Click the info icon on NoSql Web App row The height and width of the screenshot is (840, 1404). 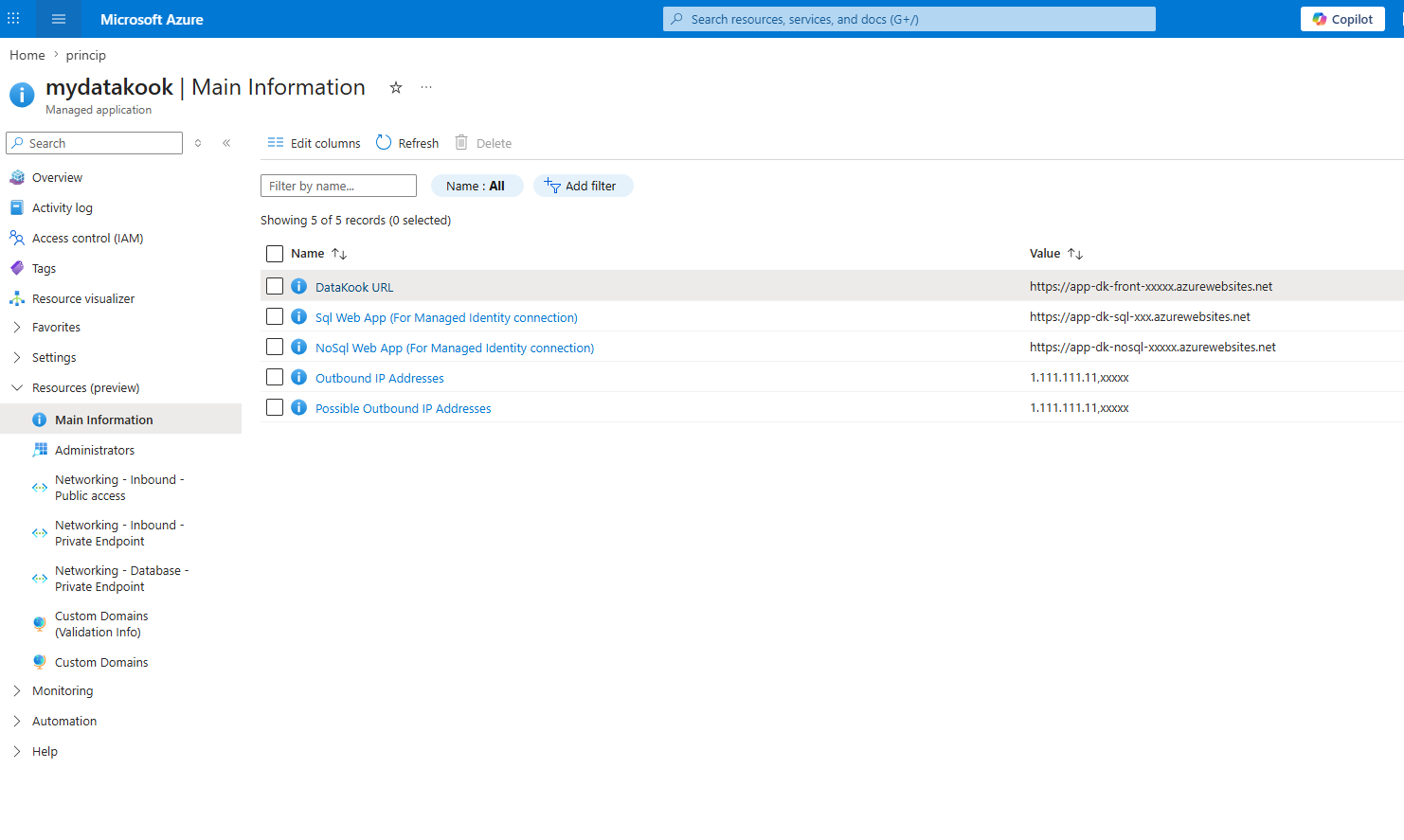click(298, 347)
